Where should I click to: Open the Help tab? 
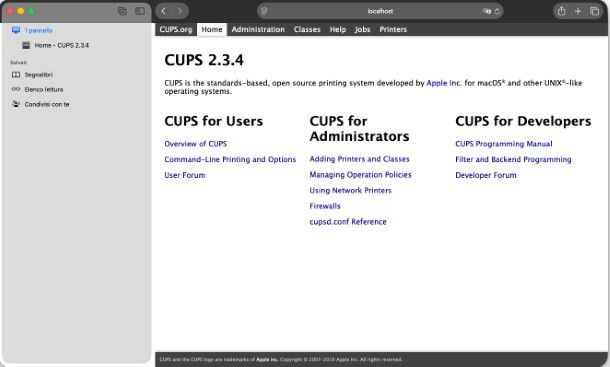pos(338,29)
